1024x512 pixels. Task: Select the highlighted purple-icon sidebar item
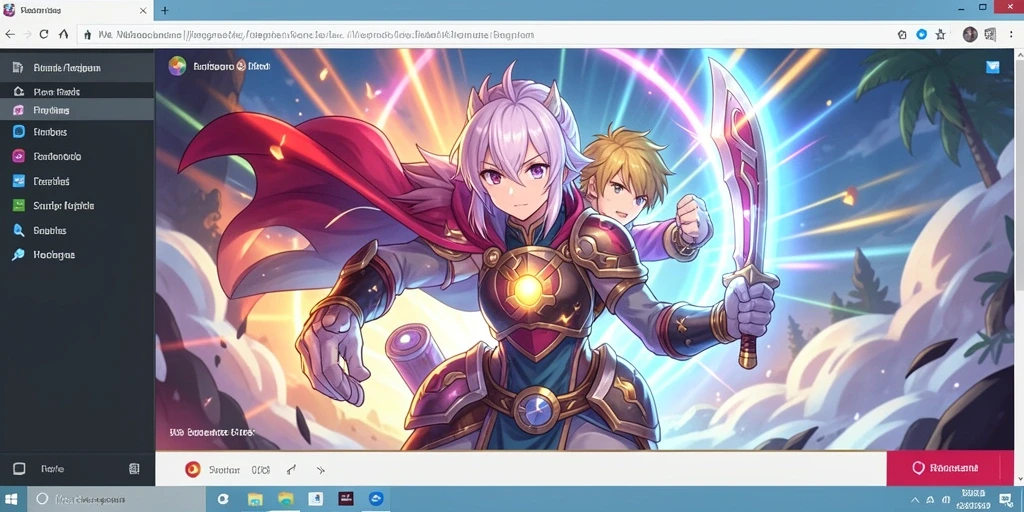[x=77, y=110]
